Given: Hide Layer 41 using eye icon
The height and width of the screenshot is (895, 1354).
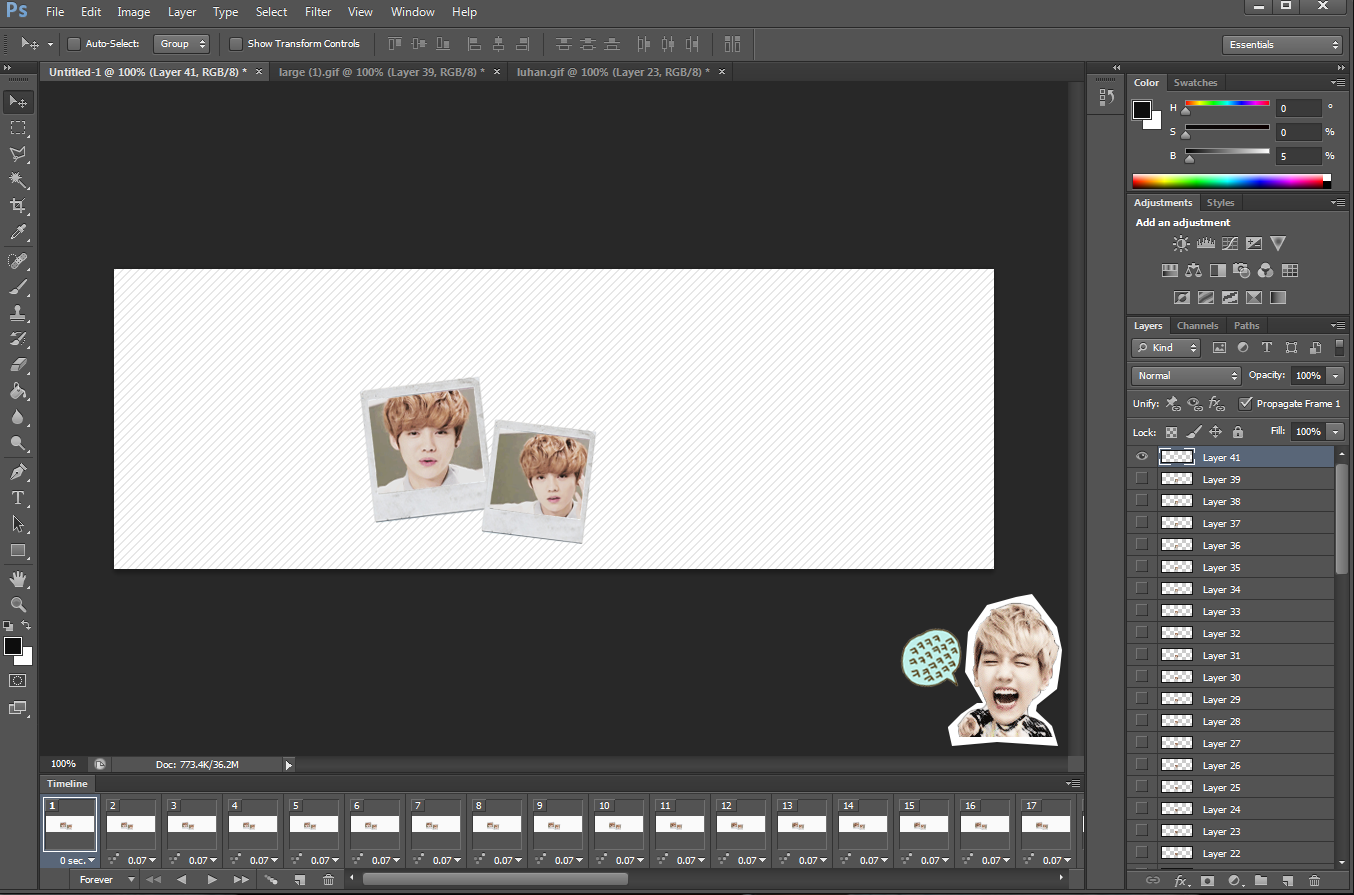Looking at the screenshot, I should (1142, 457).
